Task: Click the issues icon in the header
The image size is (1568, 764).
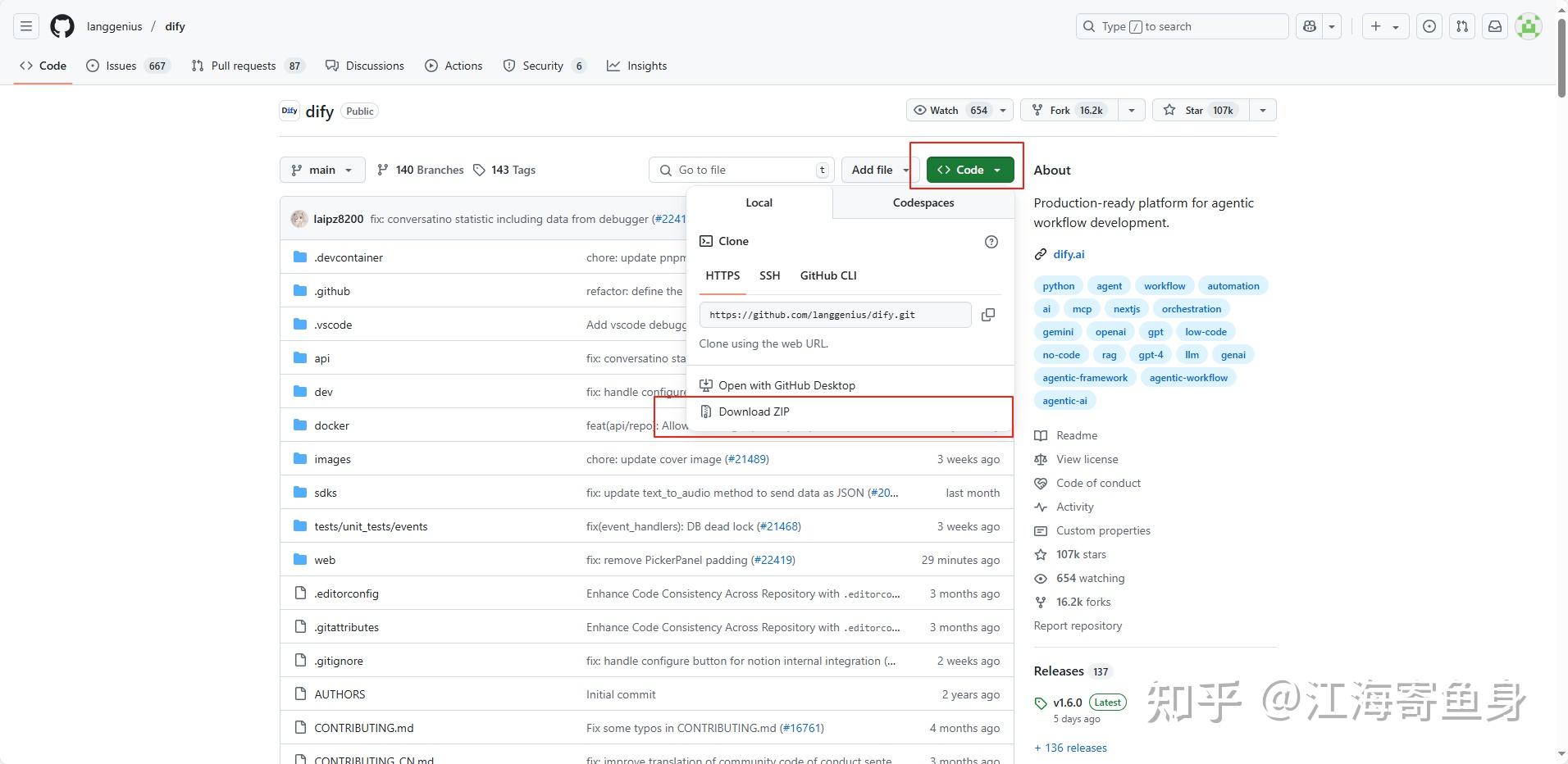Action: pos(1429,26)
